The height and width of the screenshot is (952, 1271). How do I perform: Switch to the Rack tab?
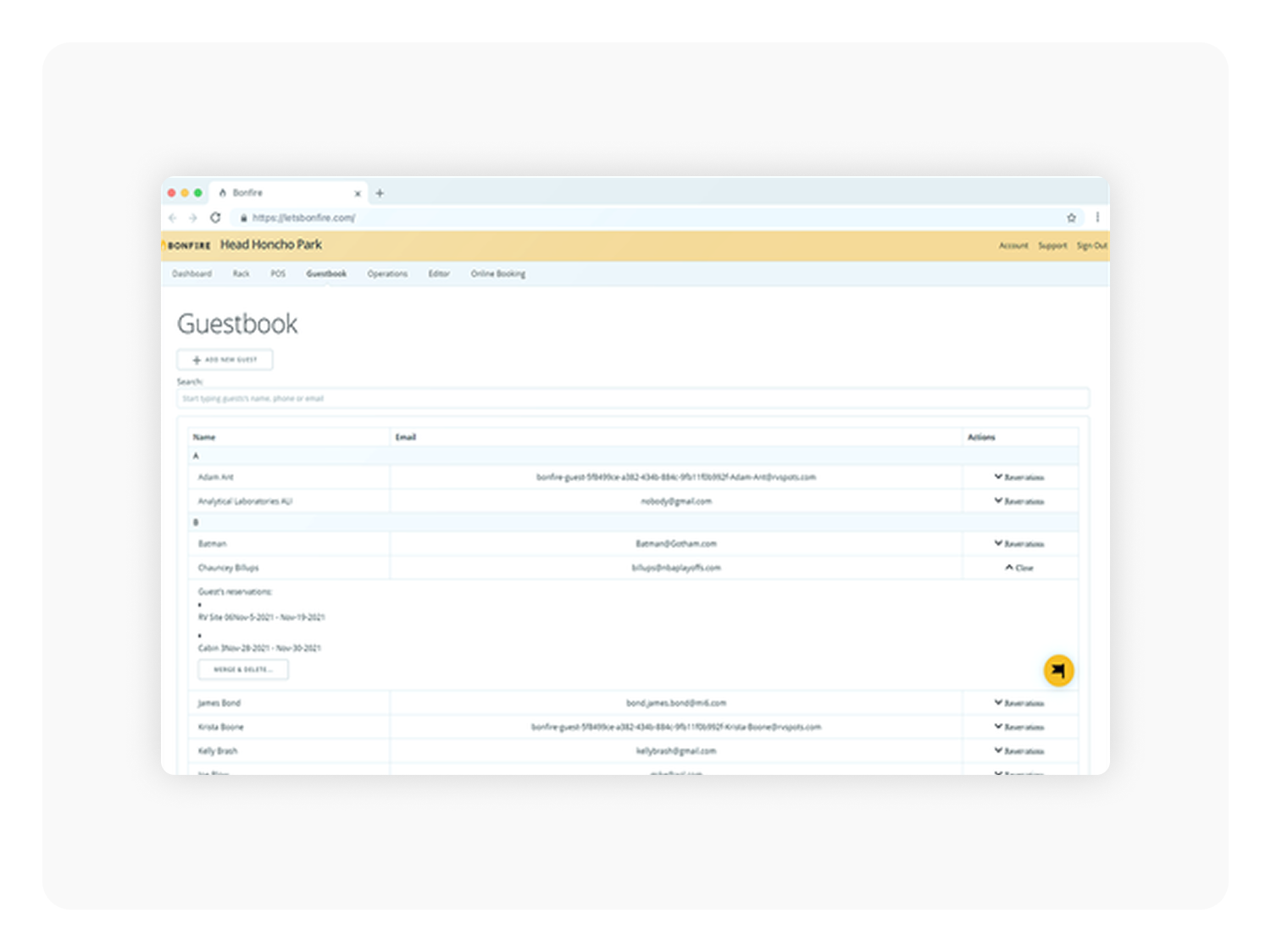tap(241, 274)
